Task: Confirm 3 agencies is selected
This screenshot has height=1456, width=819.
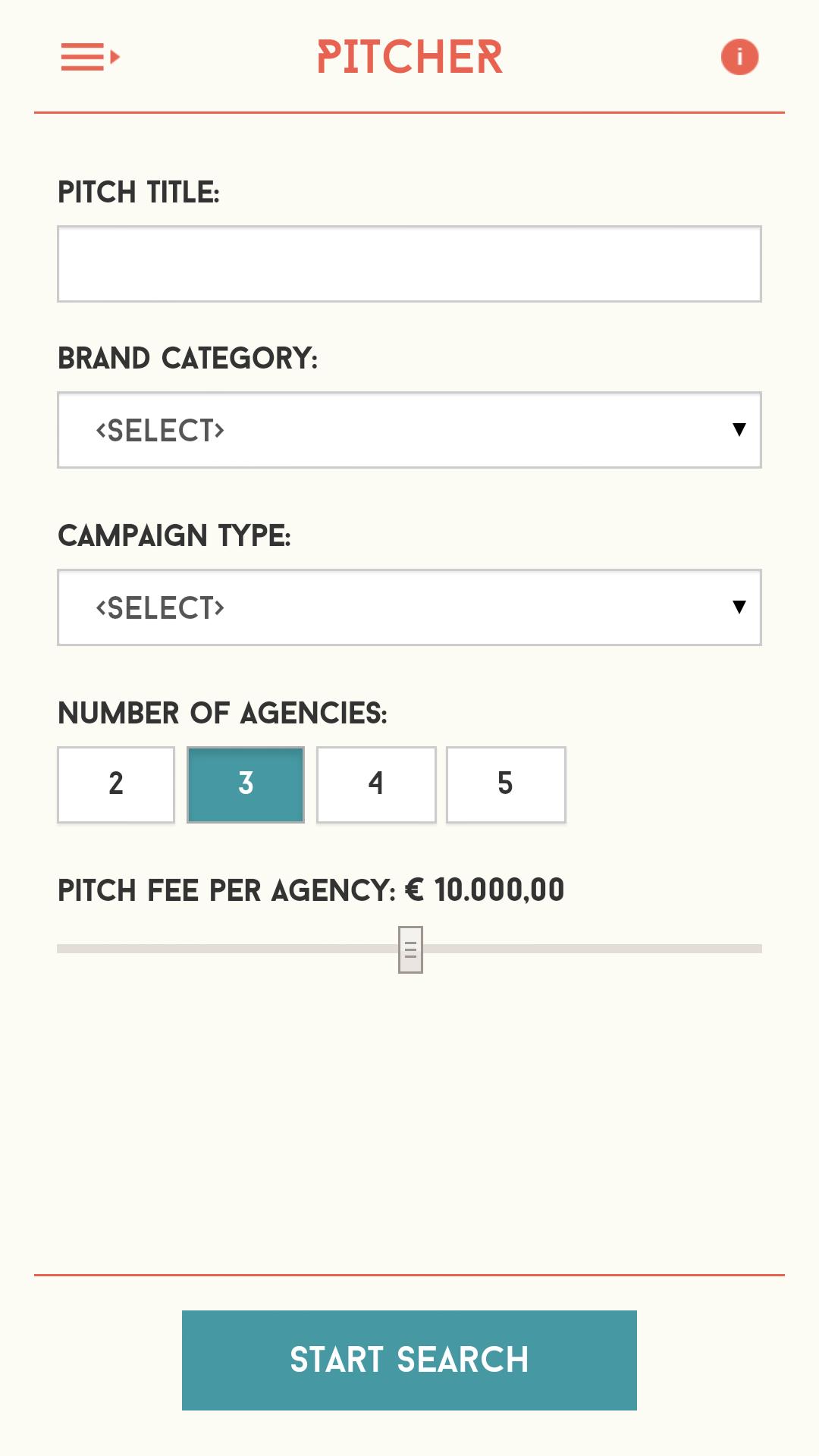Action: coord(246,784)
